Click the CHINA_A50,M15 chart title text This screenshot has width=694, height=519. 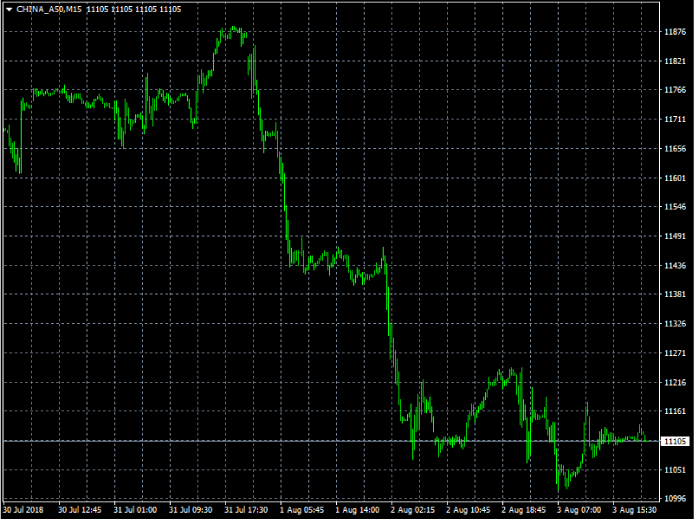click(x=49, y=9)
